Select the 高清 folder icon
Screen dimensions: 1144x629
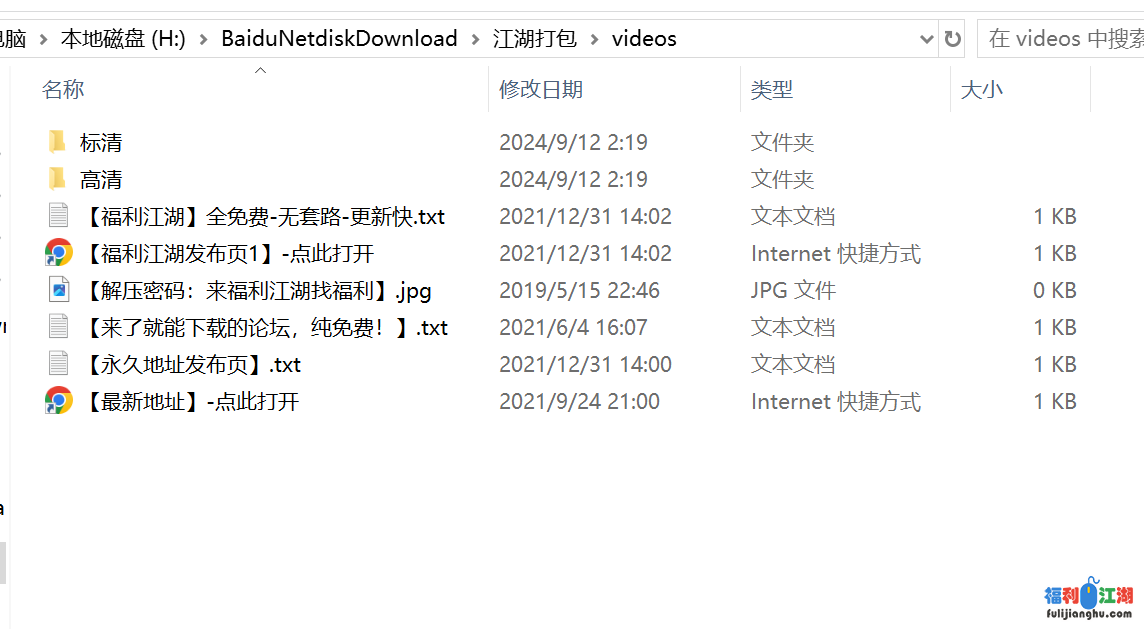pos(58,179)
